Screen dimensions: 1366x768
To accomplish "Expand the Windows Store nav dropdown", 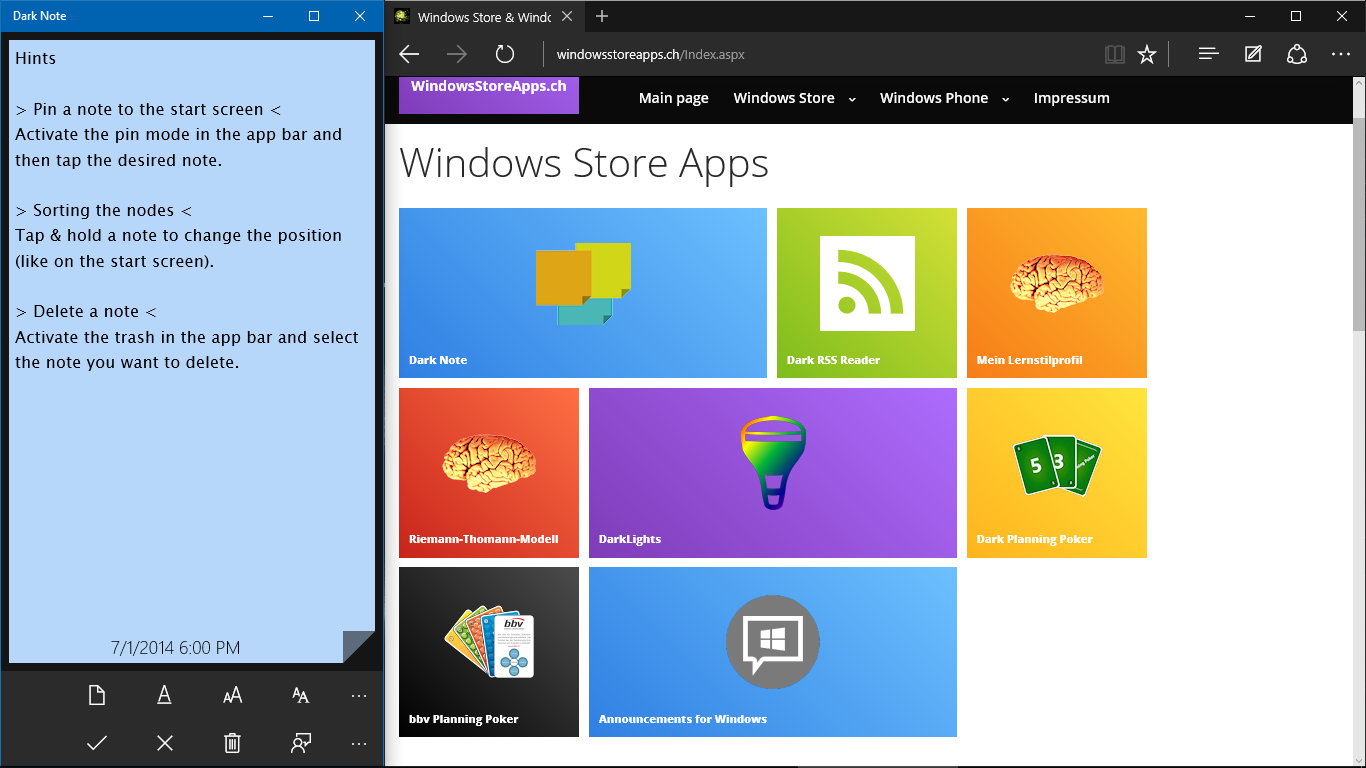I will click(852, 99).
